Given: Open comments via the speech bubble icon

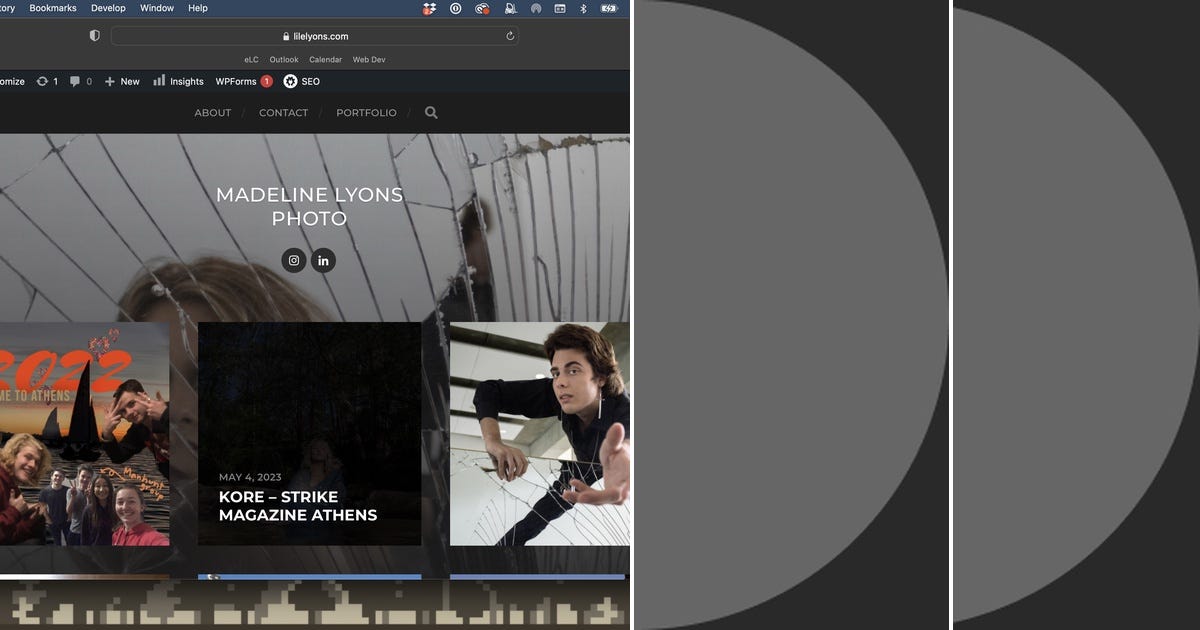Looking at the screenshot, I should click(74, 81).
